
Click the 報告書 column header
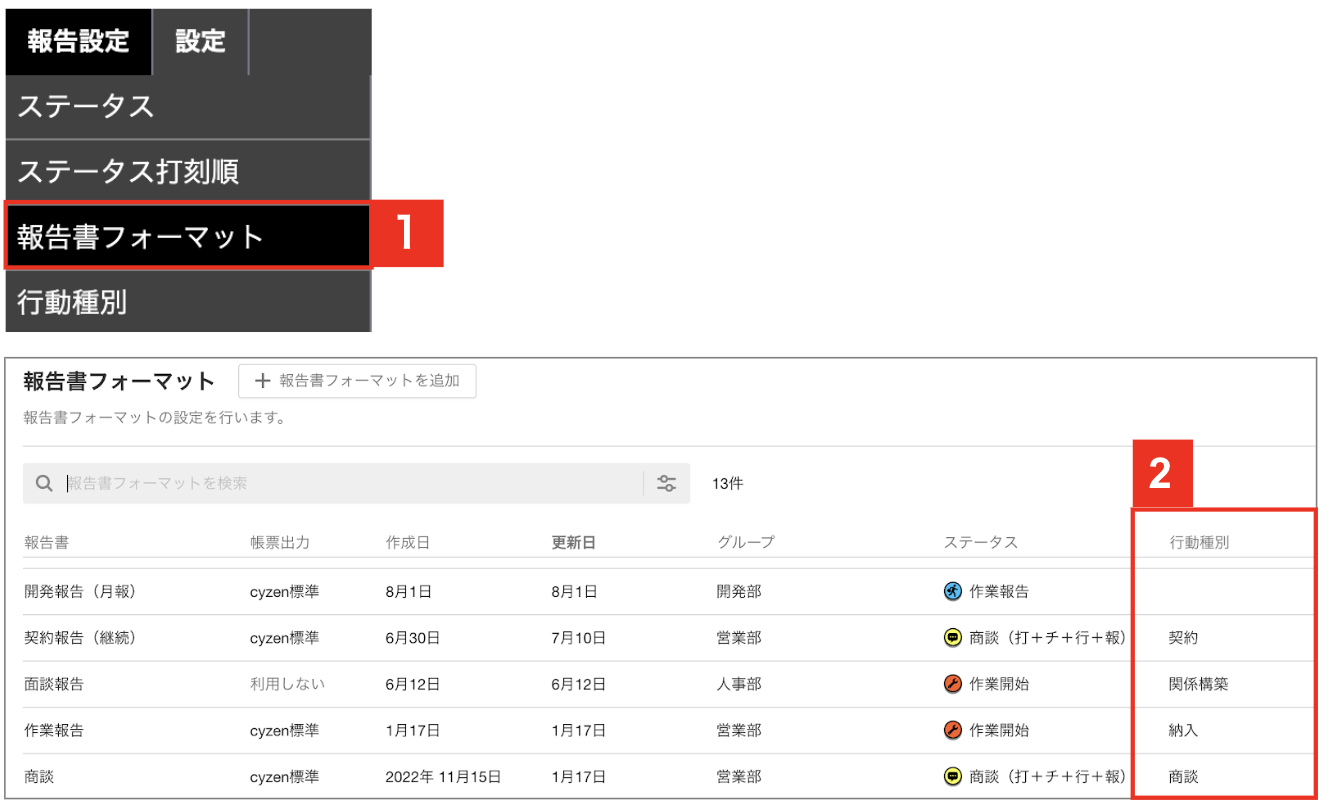pos(46,542)
